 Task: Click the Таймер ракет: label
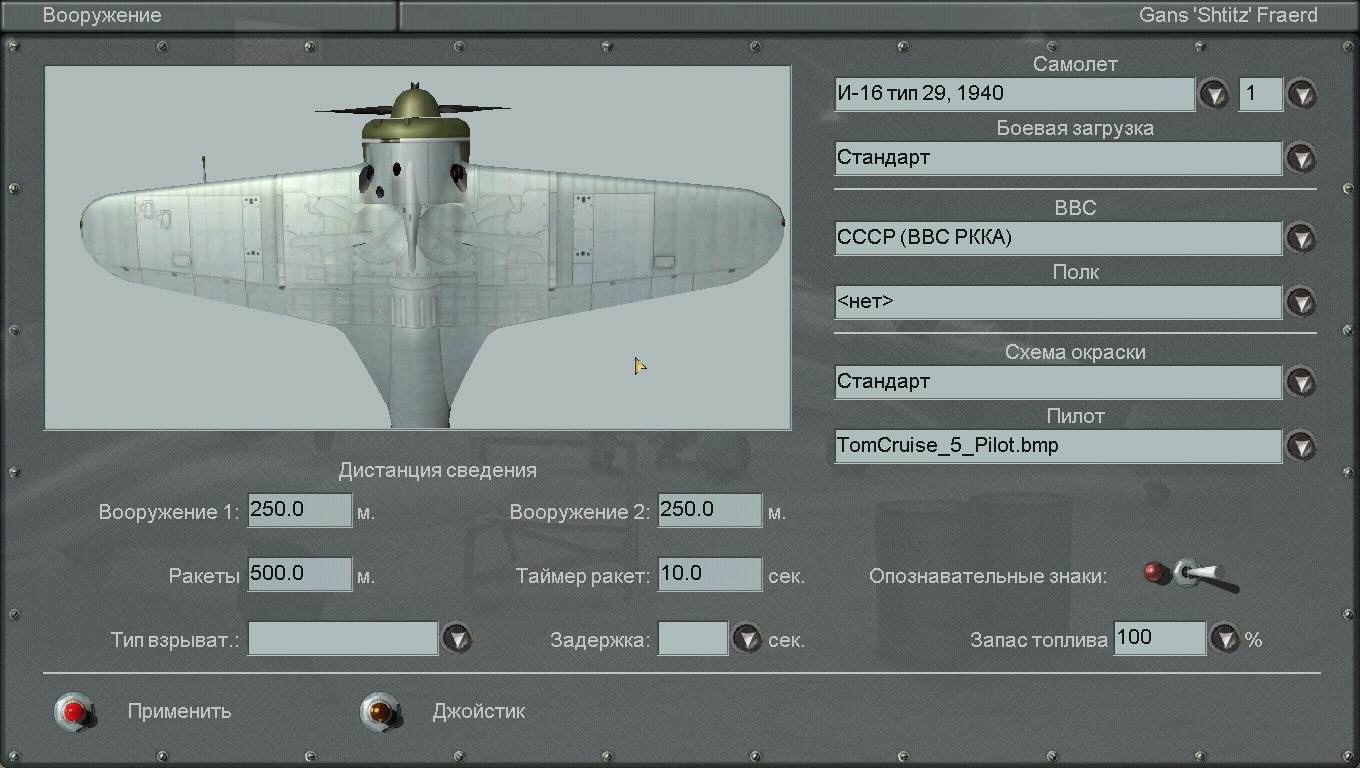(583, 576)
